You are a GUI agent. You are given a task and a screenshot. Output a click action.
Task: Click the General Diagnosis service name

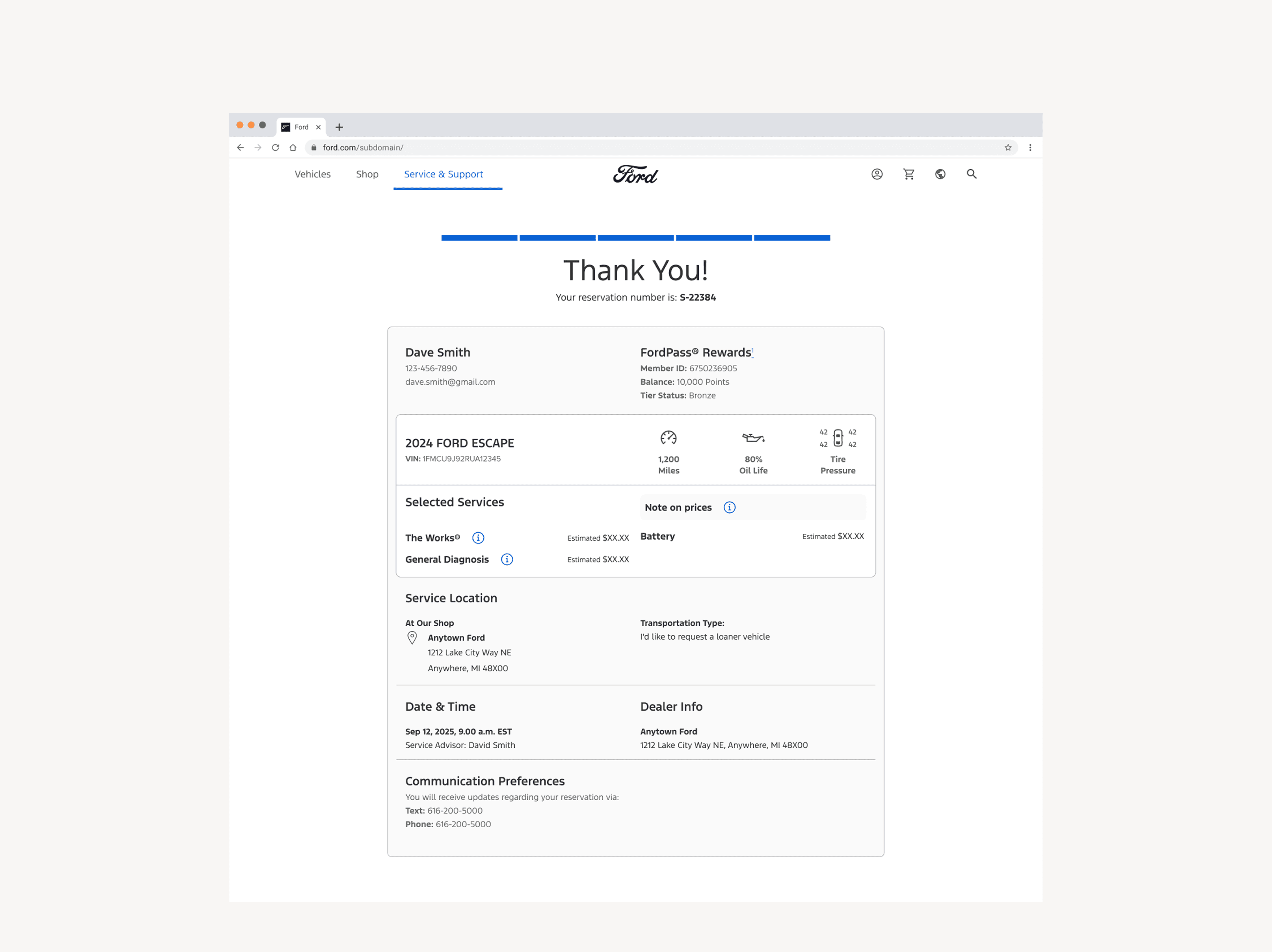tap(447, 559)
